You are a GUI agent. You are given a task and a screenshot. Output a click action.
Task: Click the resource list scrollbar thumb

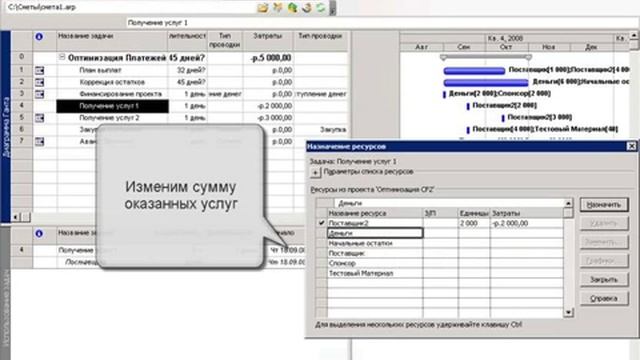[x=568, y=213]
